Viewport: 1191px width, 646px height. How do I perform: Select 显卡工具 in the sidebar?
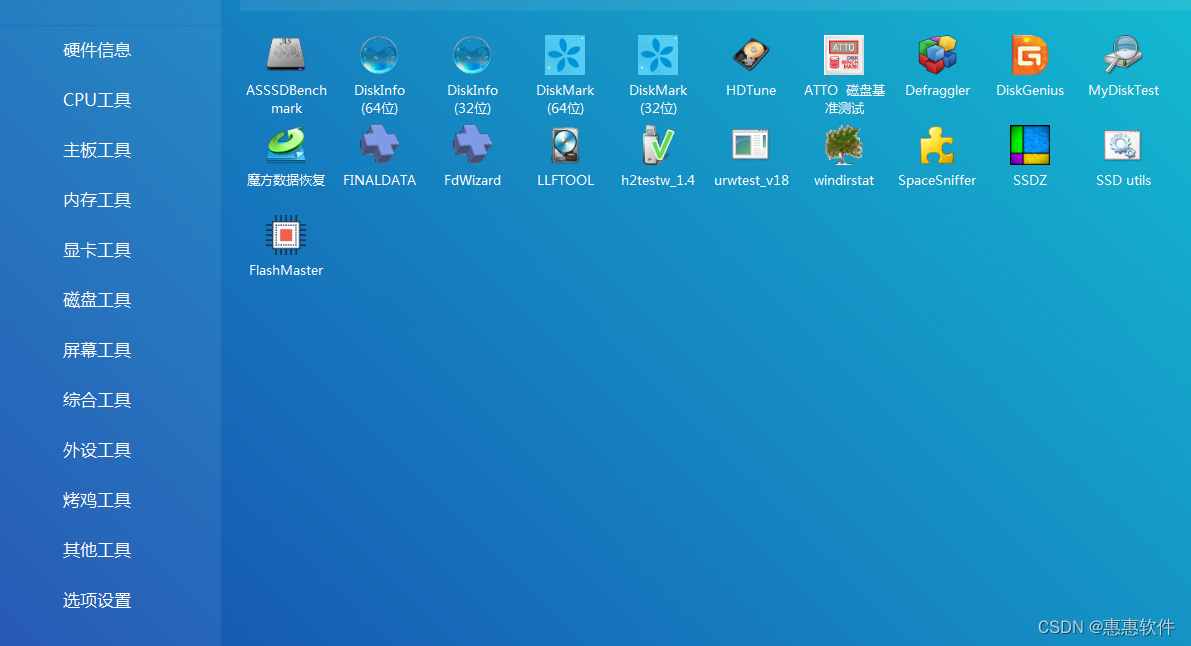pos(97,250)
